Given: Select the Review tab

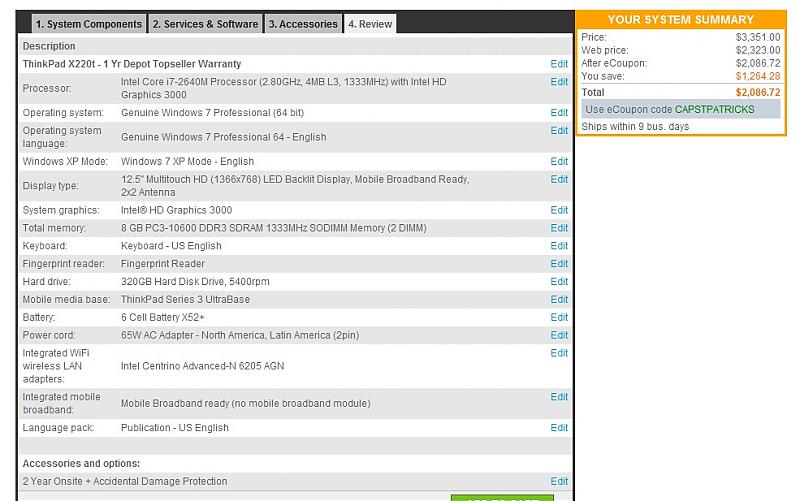Looking at the screenshot, I should [x=370, y=24].
